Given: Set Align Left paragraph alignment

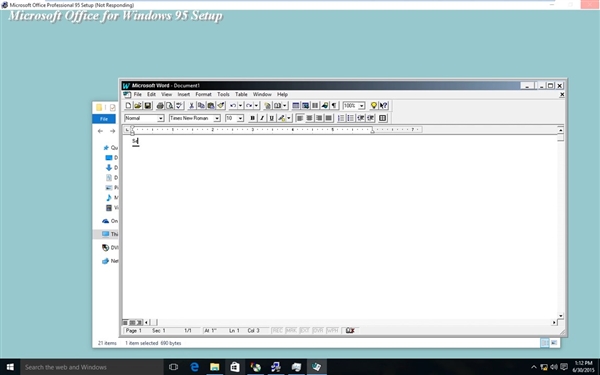Looking at the screenshot, I should [x=300, y=118].
